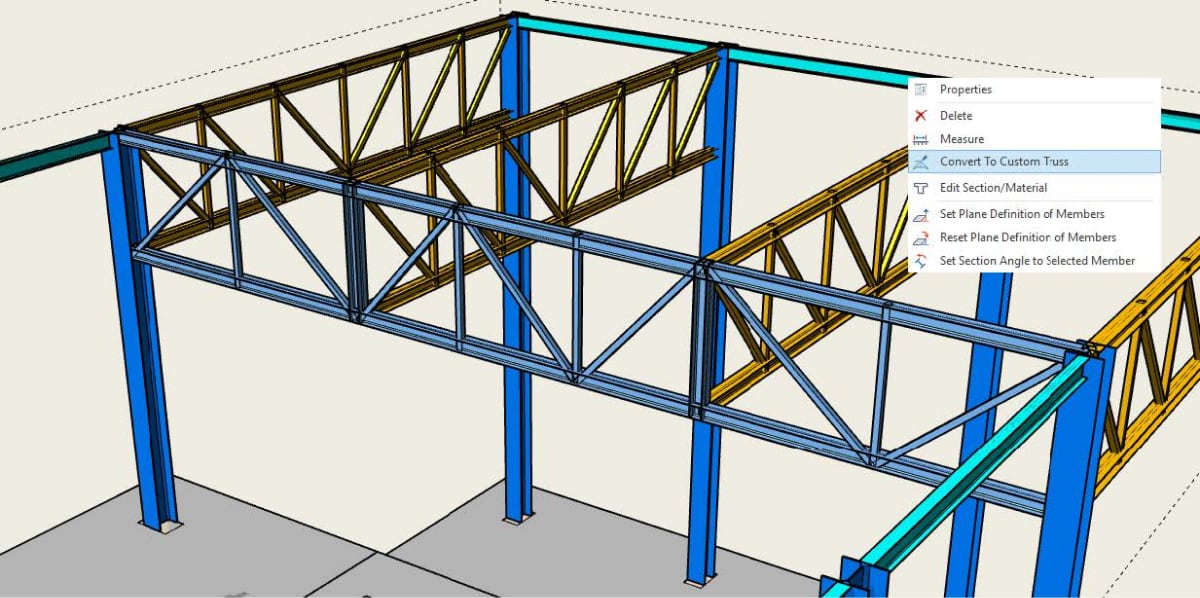
Task: Choose Delete in the context menu
Action: pos(1034,116)
